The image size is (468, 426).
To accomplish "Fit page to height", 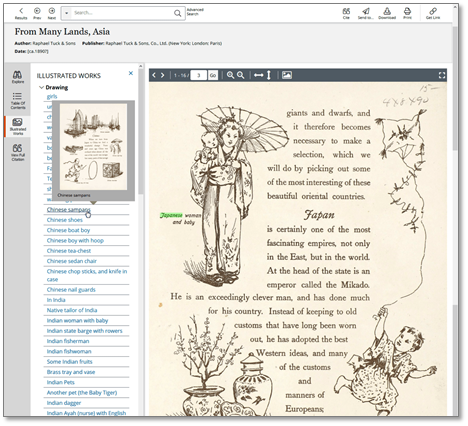I will point(269,75).
